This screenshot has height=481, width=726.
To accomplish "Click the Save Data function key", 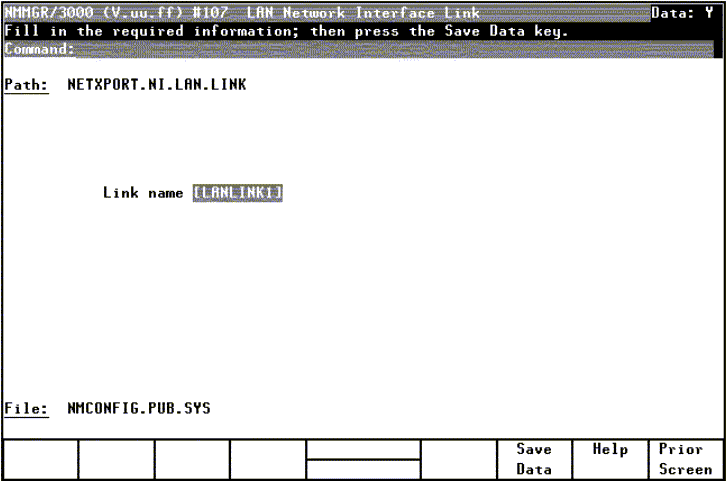I will [x=534, y=459].
